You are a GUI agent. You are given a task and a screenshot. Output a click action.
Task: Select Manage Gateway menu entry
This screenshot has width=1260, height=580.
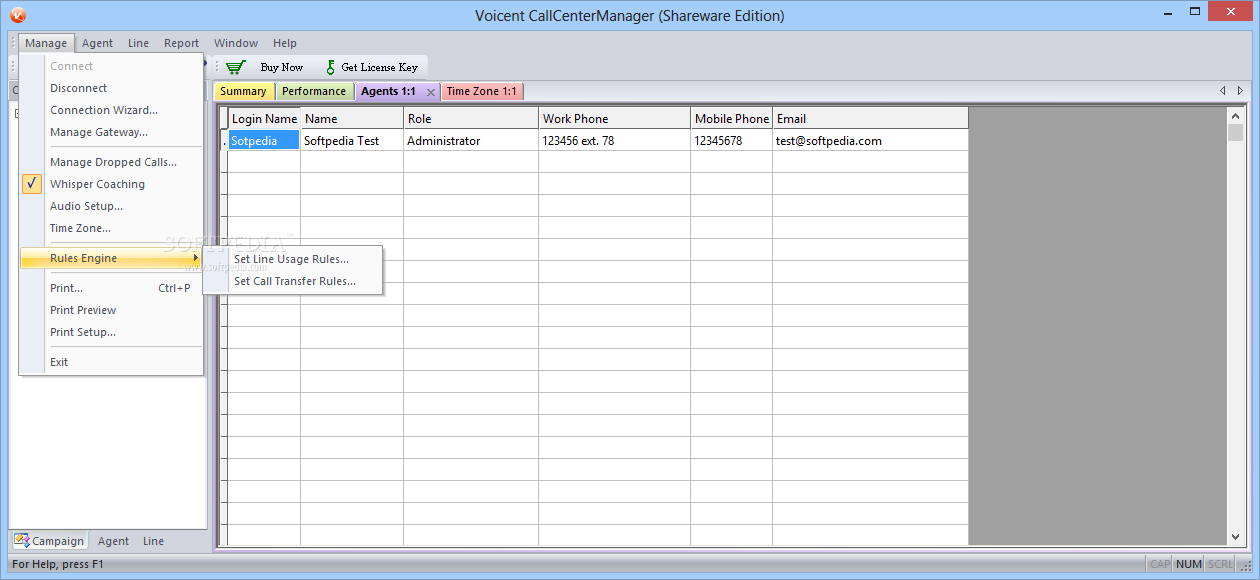tap(111, 132)
